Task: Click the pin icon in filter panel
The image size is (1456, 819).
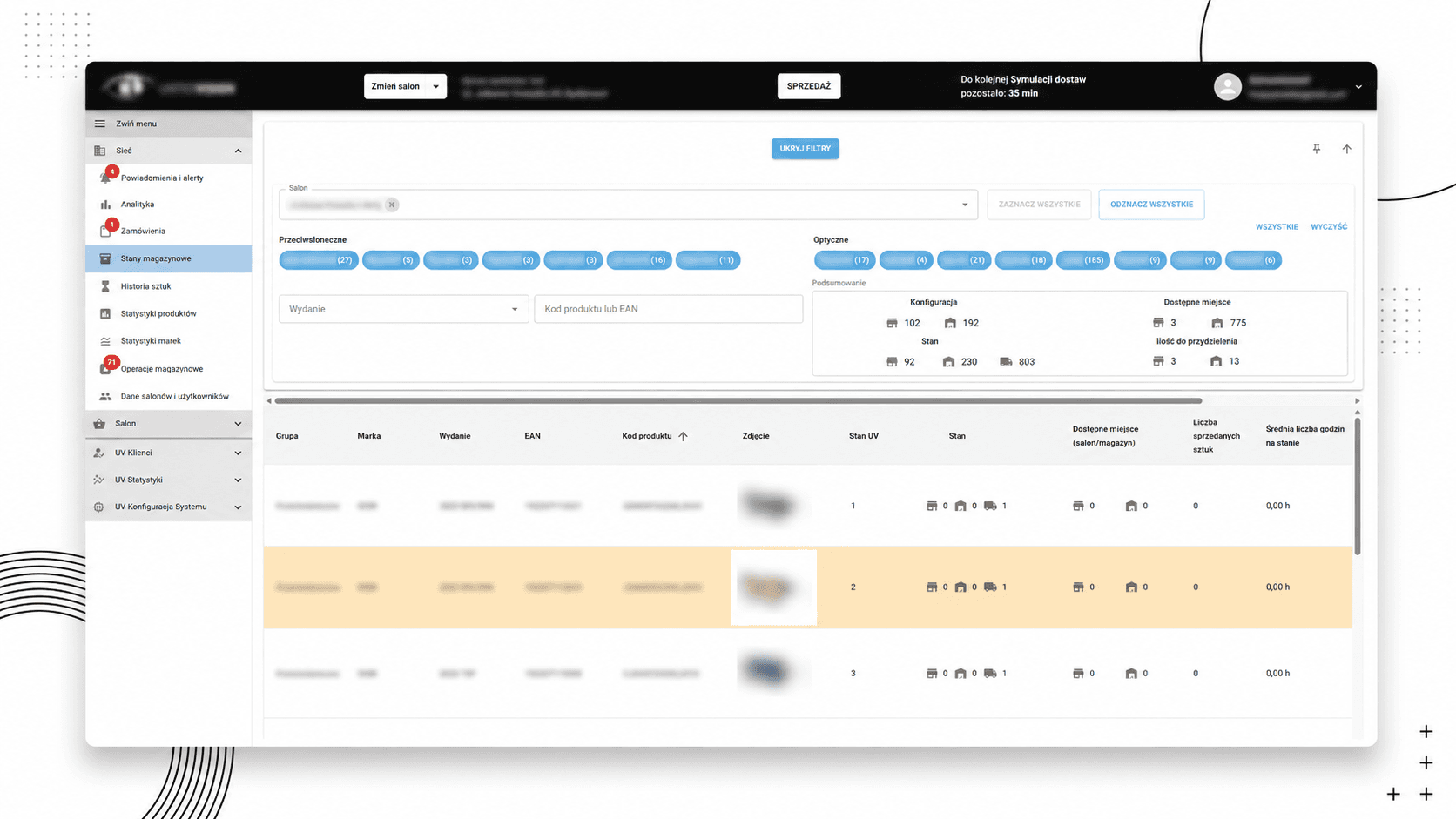Action: 1316,149
